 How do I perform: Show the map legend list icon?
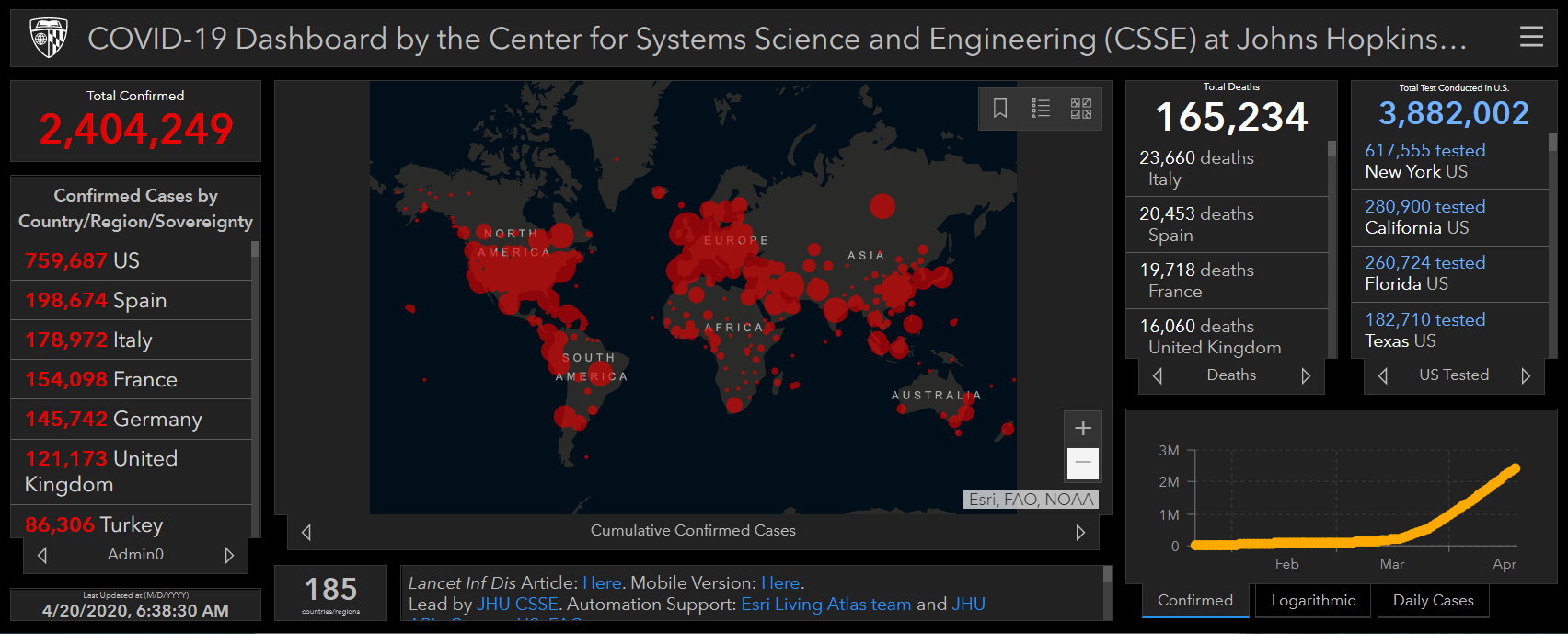point(1041,109)
